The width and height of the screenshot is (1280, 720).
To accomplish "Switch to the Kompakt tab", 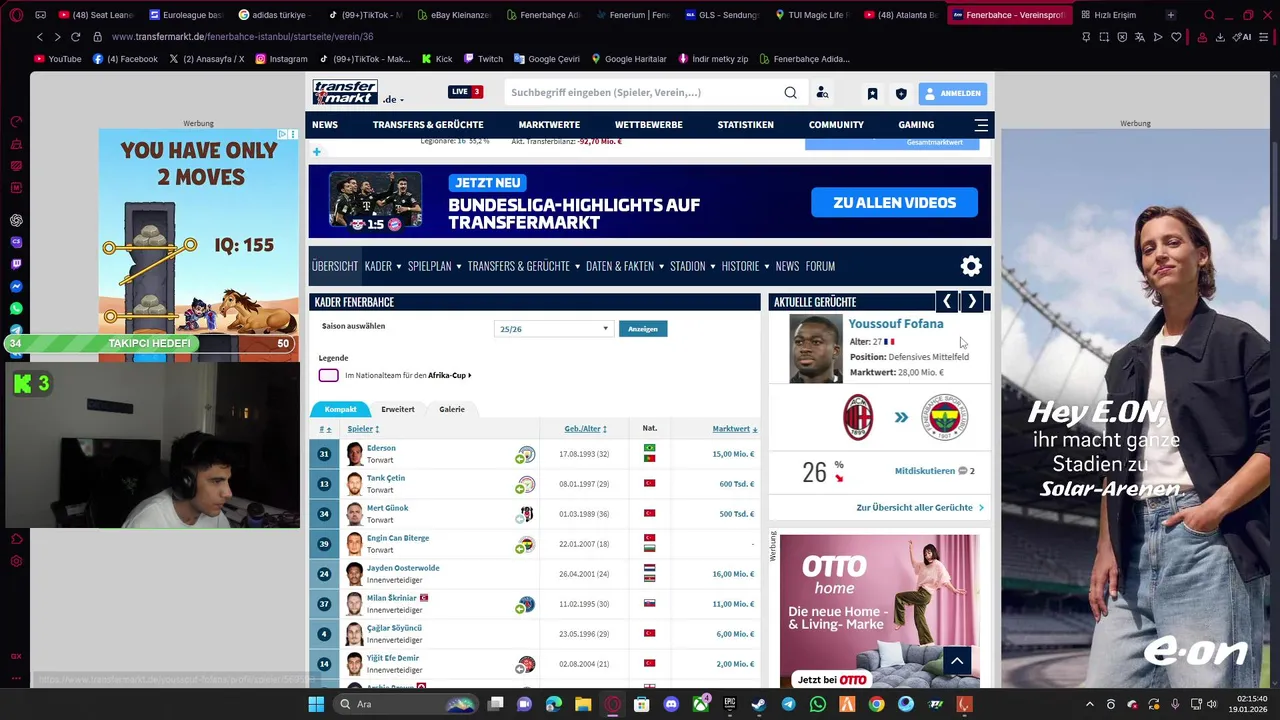I will (340, 409).
